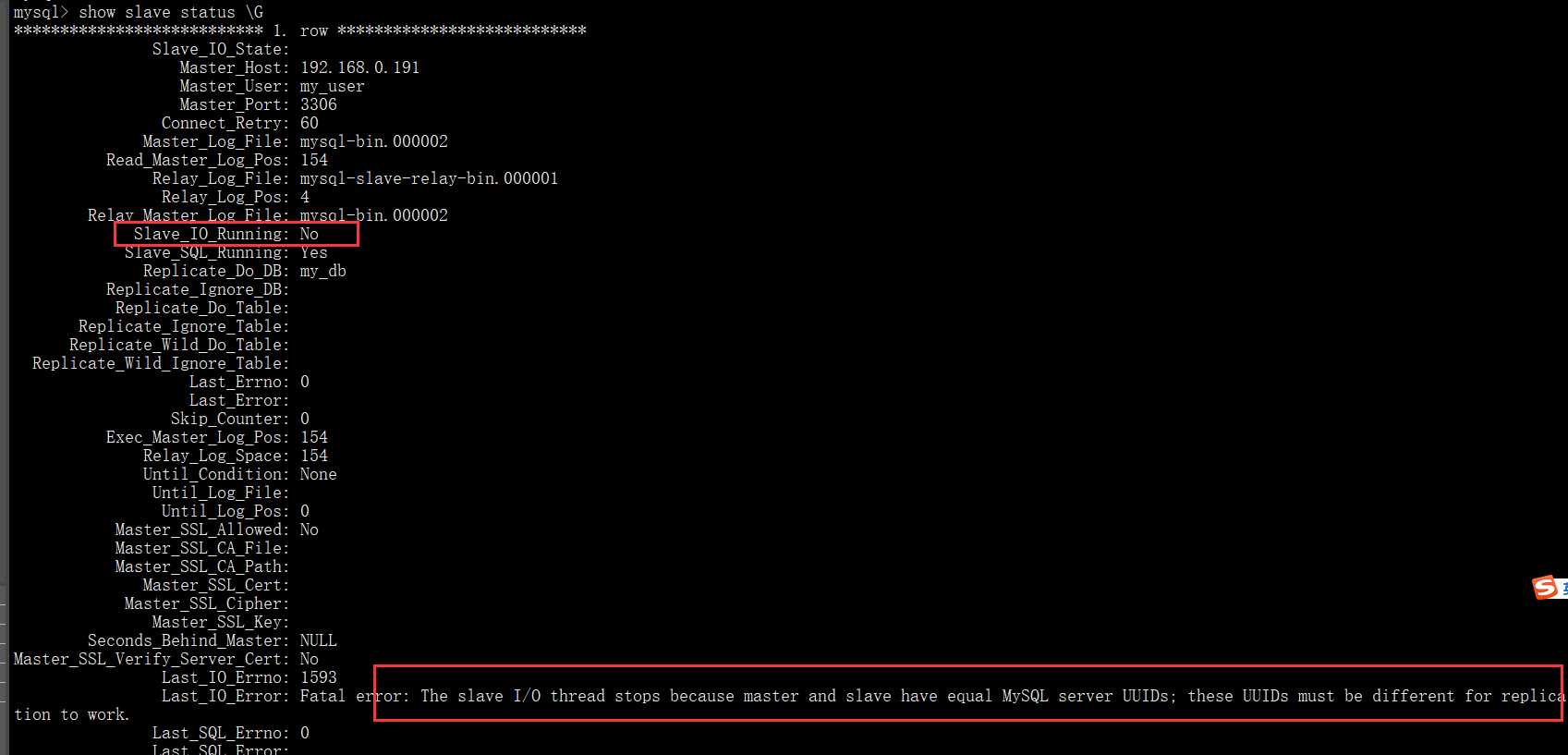The height and width of the screenshot is (755, 1568).
Task: Select the Master_Host value 192.168.0.191
Action: click(359, 67)
